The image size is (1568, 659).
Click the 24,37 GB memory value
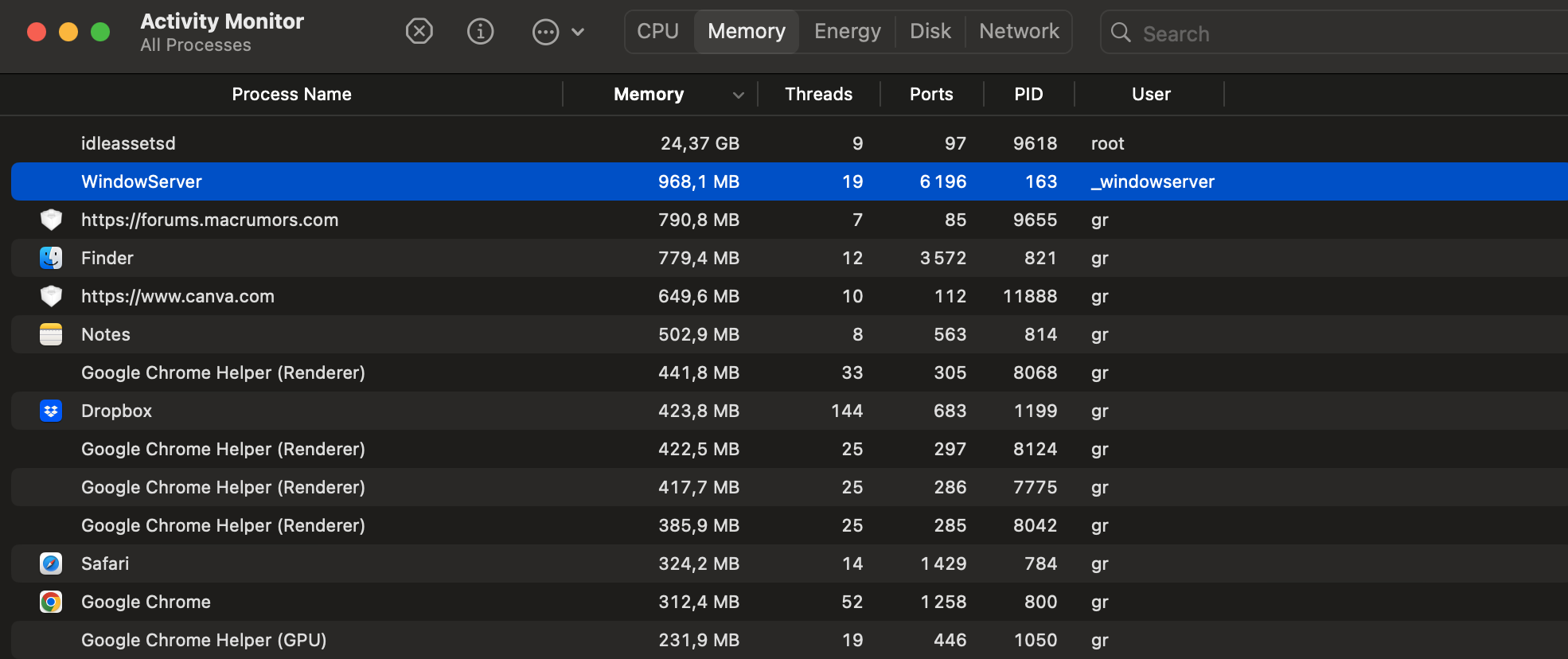point(700,143)
